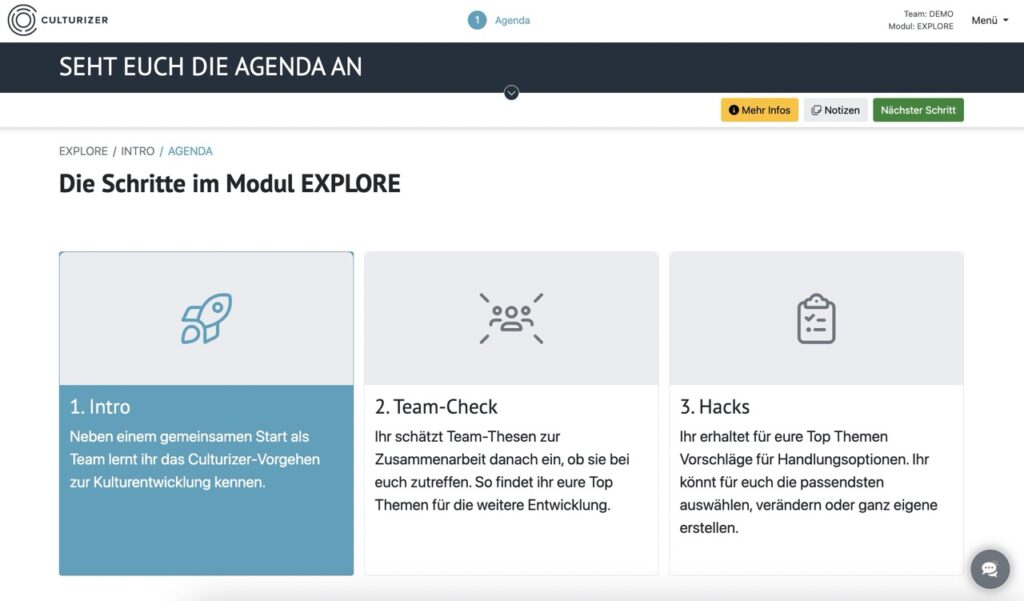Click the Team-Check card description text

502,470
